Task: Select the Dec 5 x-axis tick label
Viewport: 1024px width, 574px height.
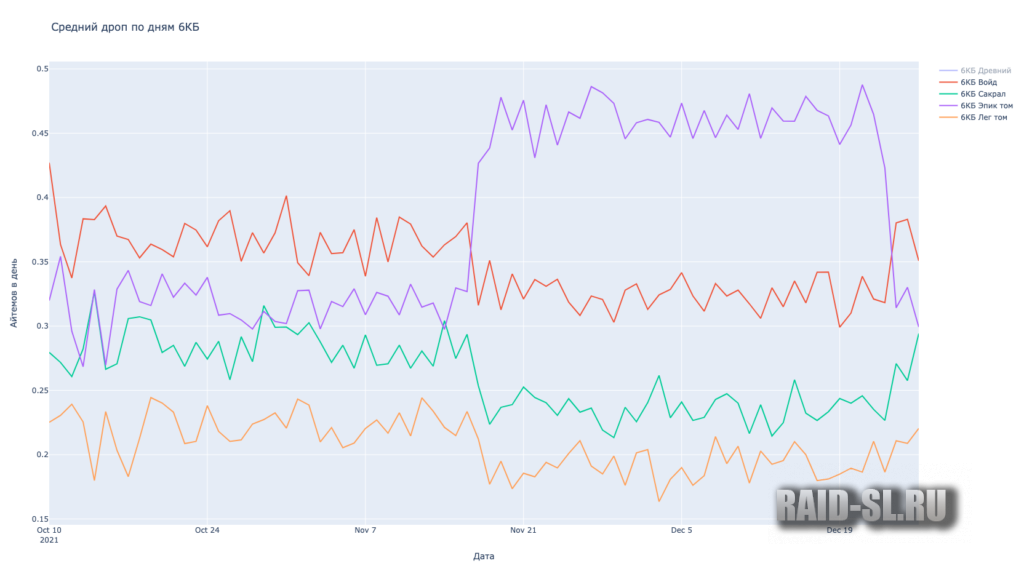Action: pyautogui.click(x=682, y=530)
